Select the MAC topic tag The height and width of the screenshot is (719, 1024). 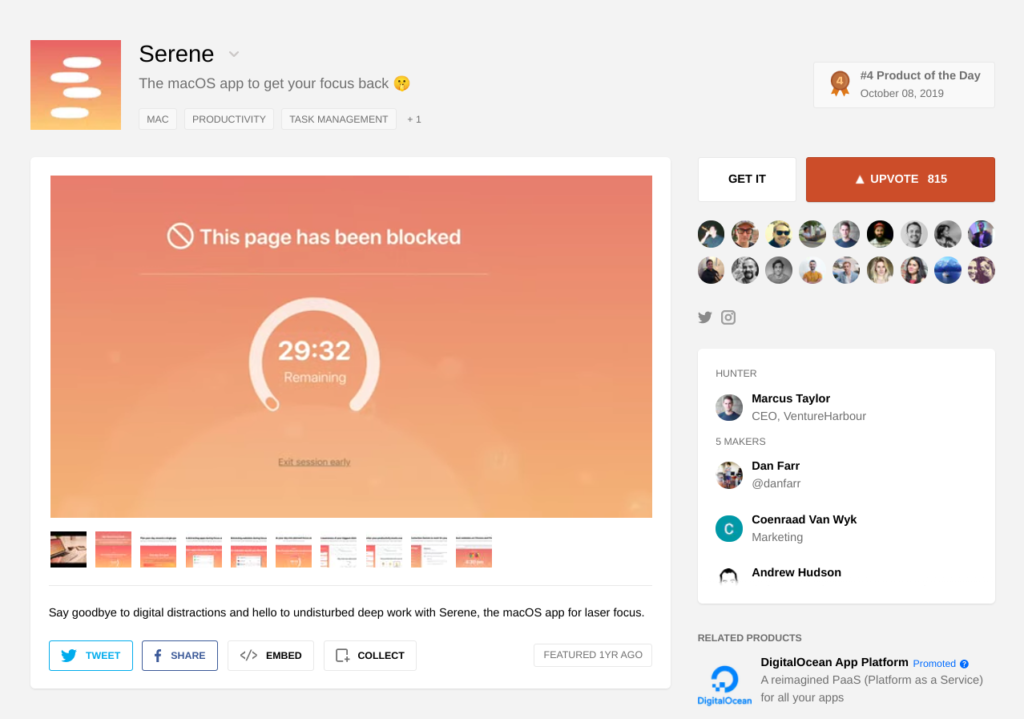pyautogui.click(x=158, y=119)
